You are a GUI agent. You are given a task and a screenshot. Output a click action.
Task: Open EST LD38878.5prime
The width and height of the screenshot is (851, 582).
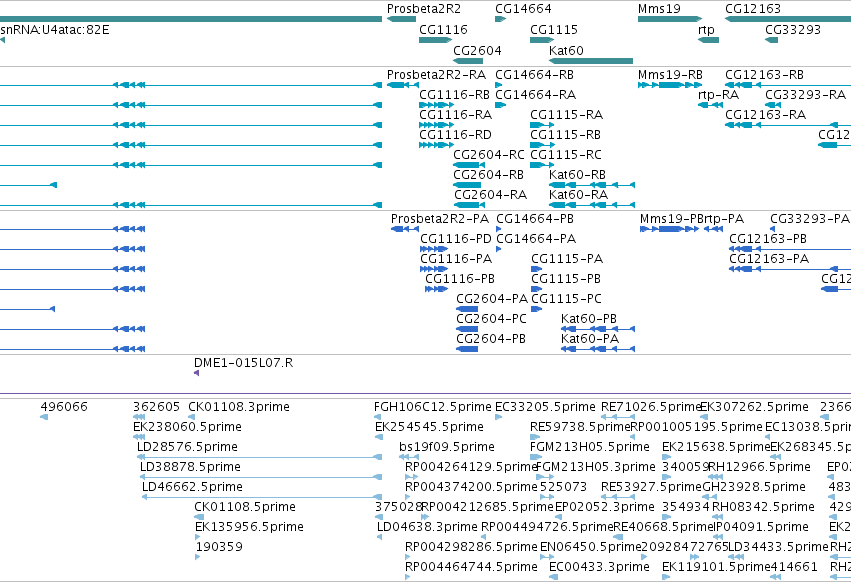(x=190, y=467)
